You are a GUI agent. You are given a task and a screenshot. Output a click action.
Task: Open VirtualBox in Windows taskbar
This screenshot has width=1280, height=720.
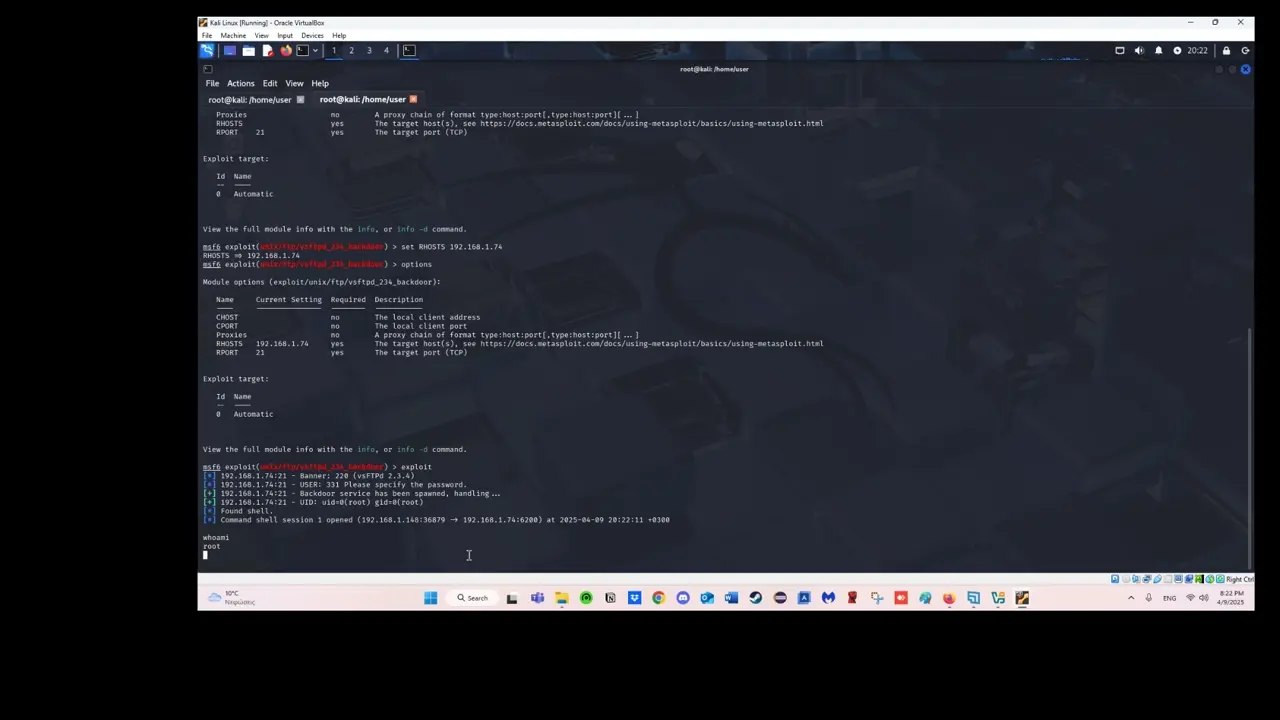coord(997,598)
